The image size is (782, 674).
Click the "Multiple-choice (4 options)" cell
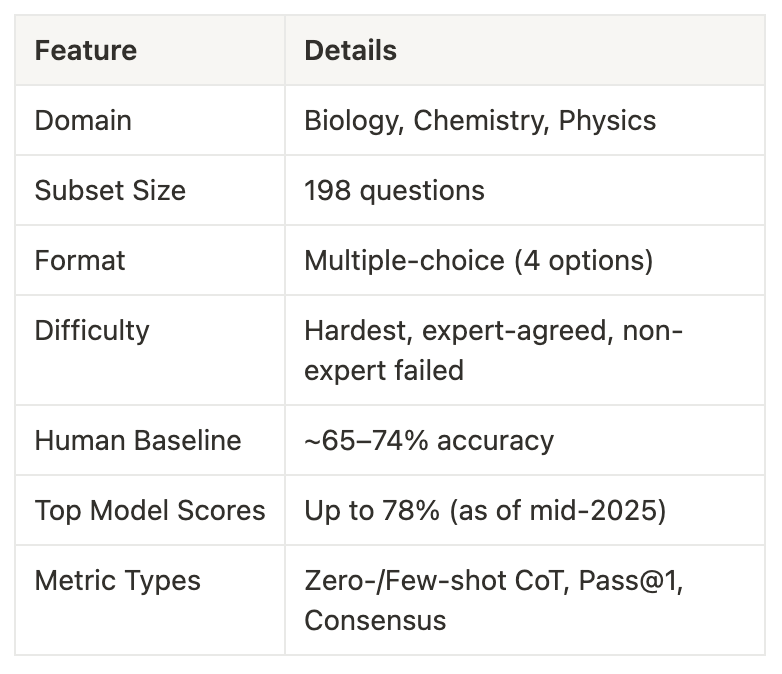(x=478, y=261)
